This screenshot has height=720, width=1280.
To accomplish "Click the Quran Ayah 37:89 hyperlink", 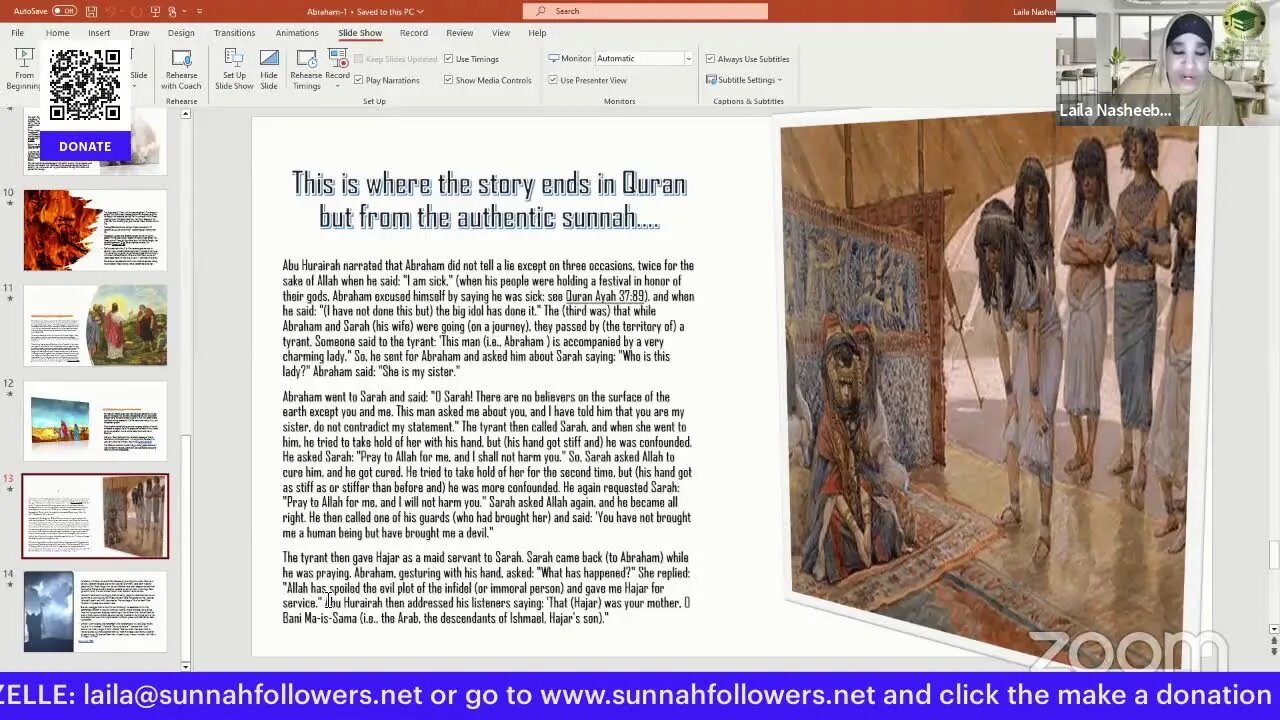I will pos(607,296).
